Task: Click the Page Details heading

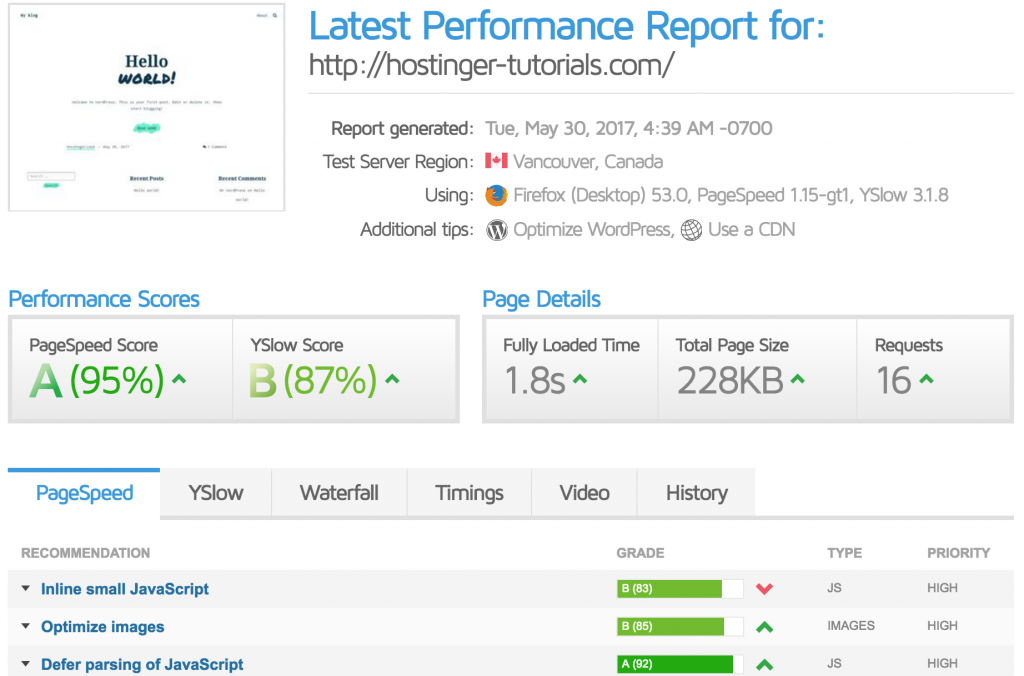Action: [541, 299]
